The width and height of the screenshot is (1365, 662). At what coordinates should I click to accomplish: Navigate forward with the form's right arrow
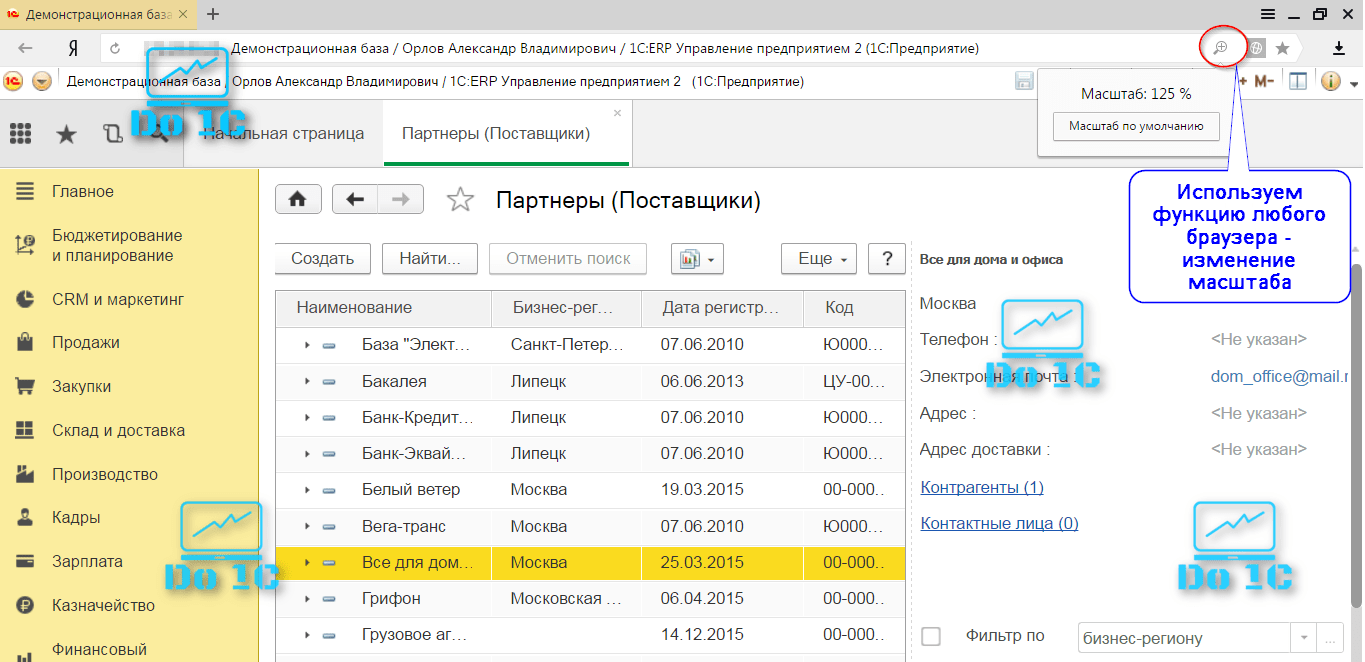click(401, 199)
